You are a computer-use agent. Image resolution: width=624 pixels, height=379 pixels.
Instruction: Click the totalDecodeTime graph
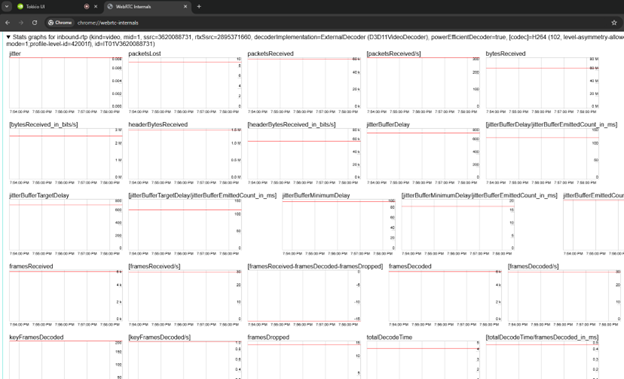click(423, 360)
